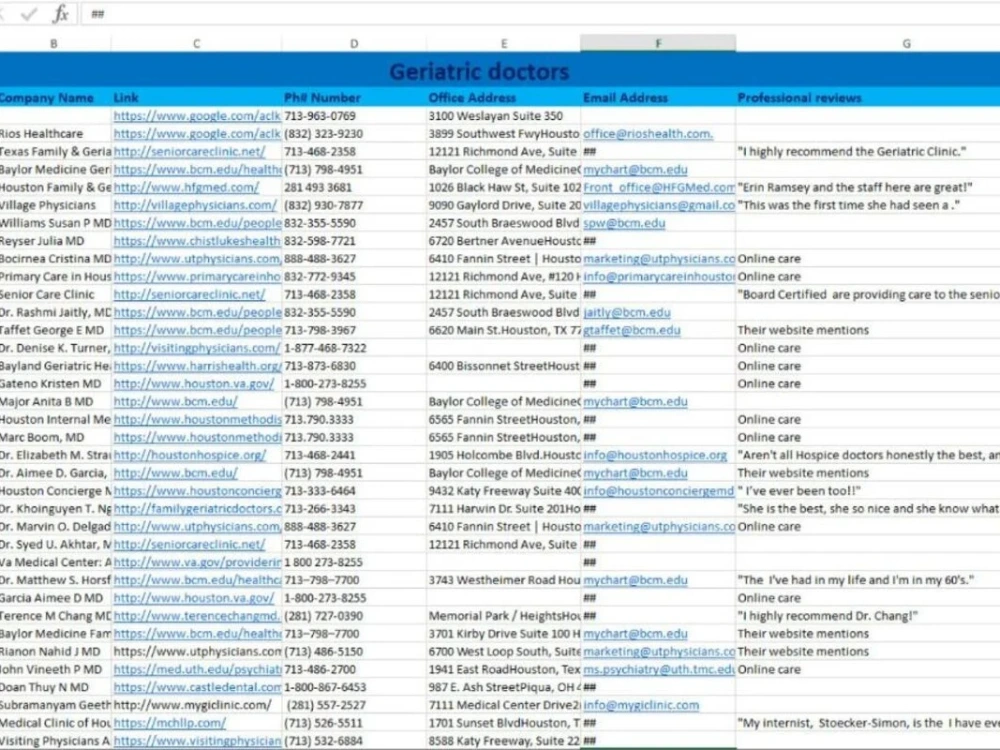Select column D header

(354, 43)
